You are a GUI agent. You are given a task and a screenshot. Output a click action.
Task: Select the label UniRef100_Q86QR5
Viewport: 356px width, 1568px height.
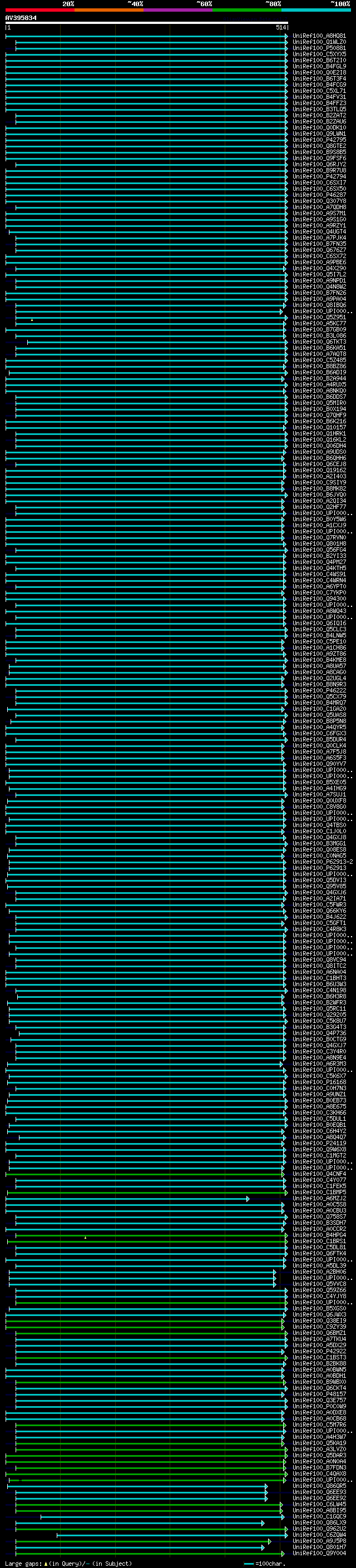(319, 1486)
